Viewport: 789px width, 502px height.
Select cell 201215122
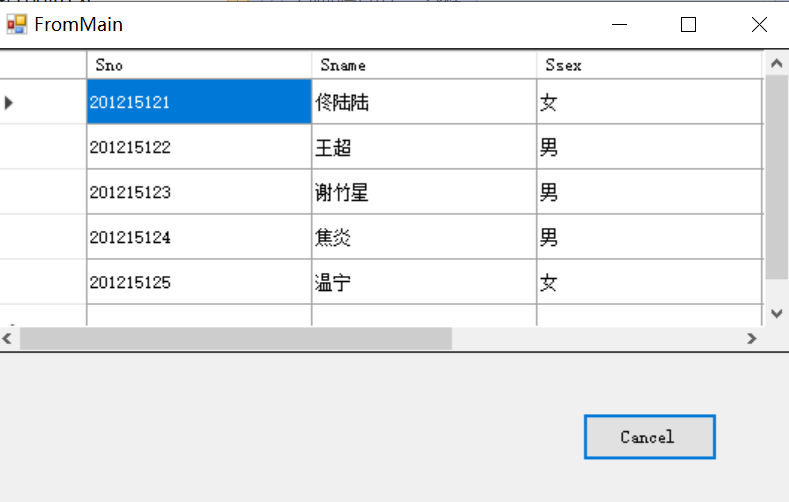coord(199,147)
